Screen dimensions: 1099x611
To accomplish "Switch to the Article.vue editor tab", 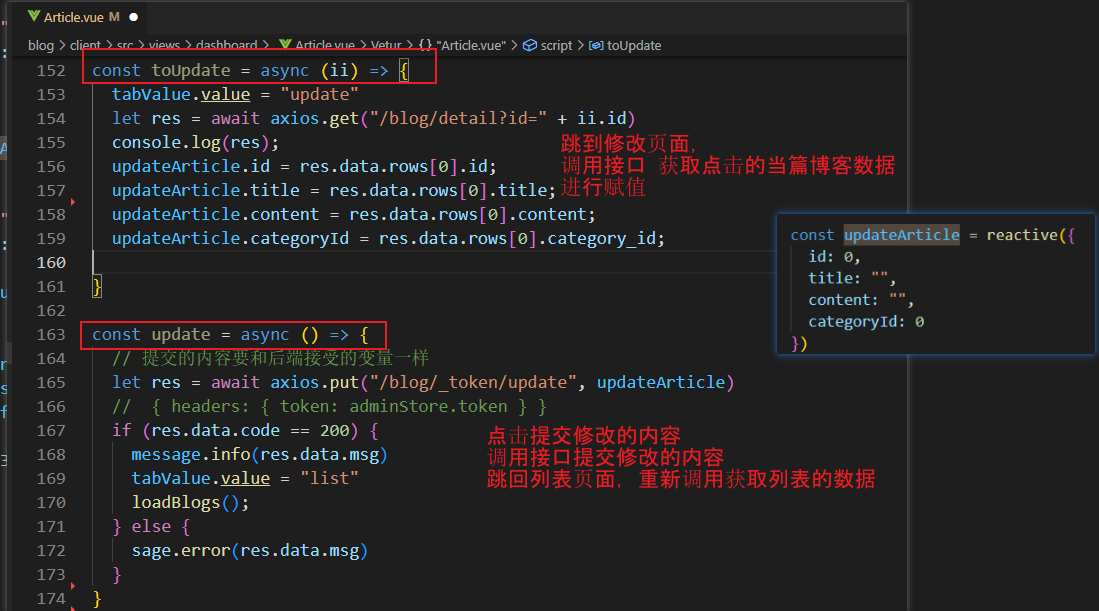I will tap(75, 17).
